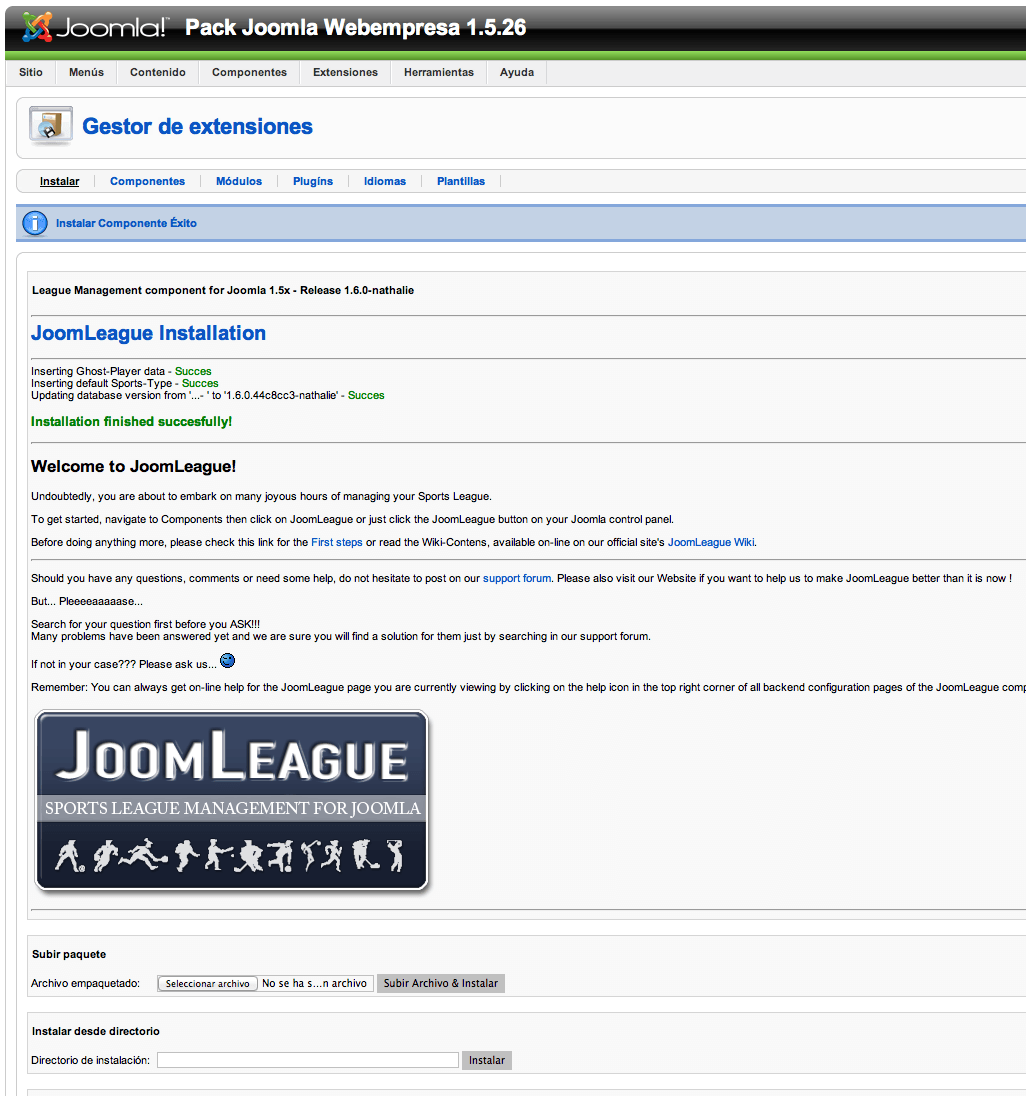Click the Updating database version line
This screenshot has width=1026, height=1096.
(x=208, y=396)
